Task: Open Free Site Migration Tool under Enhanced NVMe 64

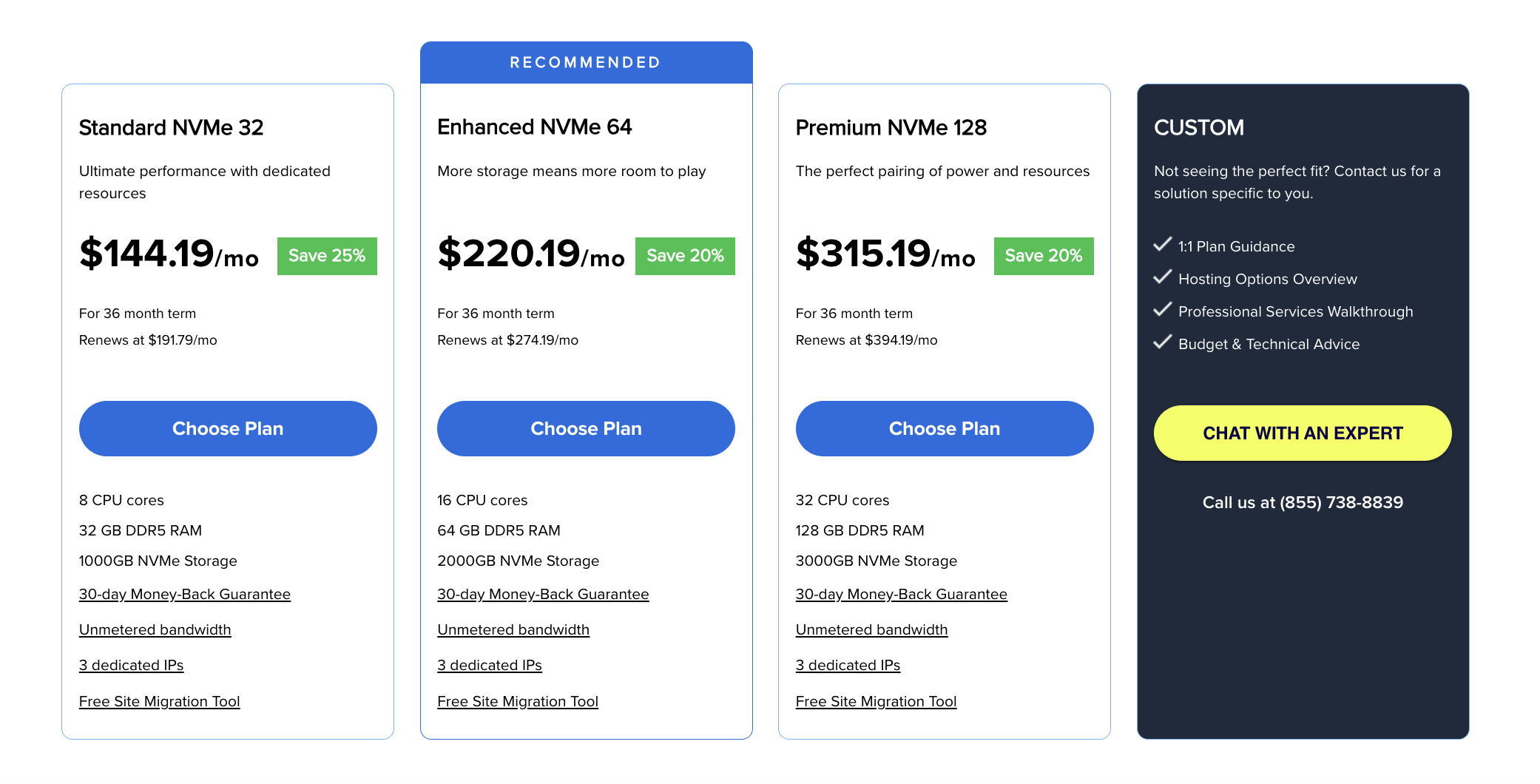Action: (x=518, y=701)
